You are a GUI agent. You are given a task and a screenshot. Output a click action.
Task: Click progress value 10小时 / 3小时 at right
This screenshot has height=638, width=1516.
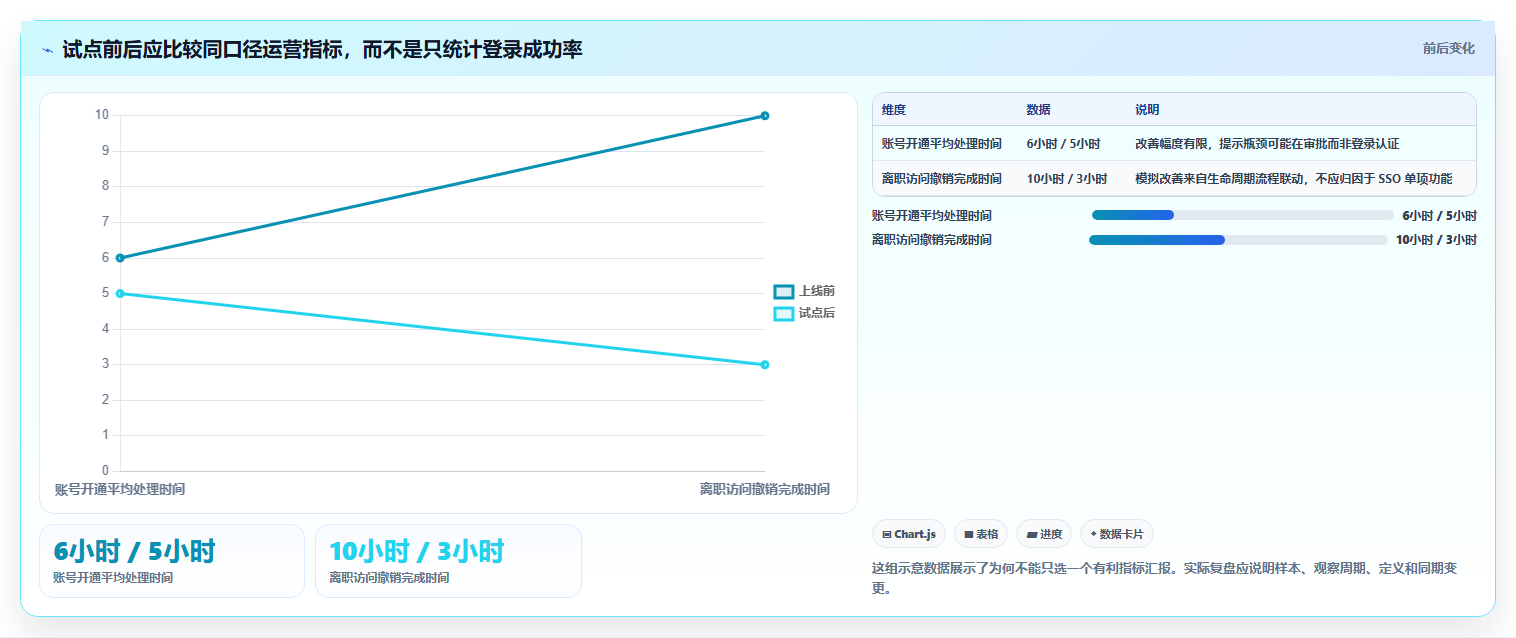[1436, 239]
